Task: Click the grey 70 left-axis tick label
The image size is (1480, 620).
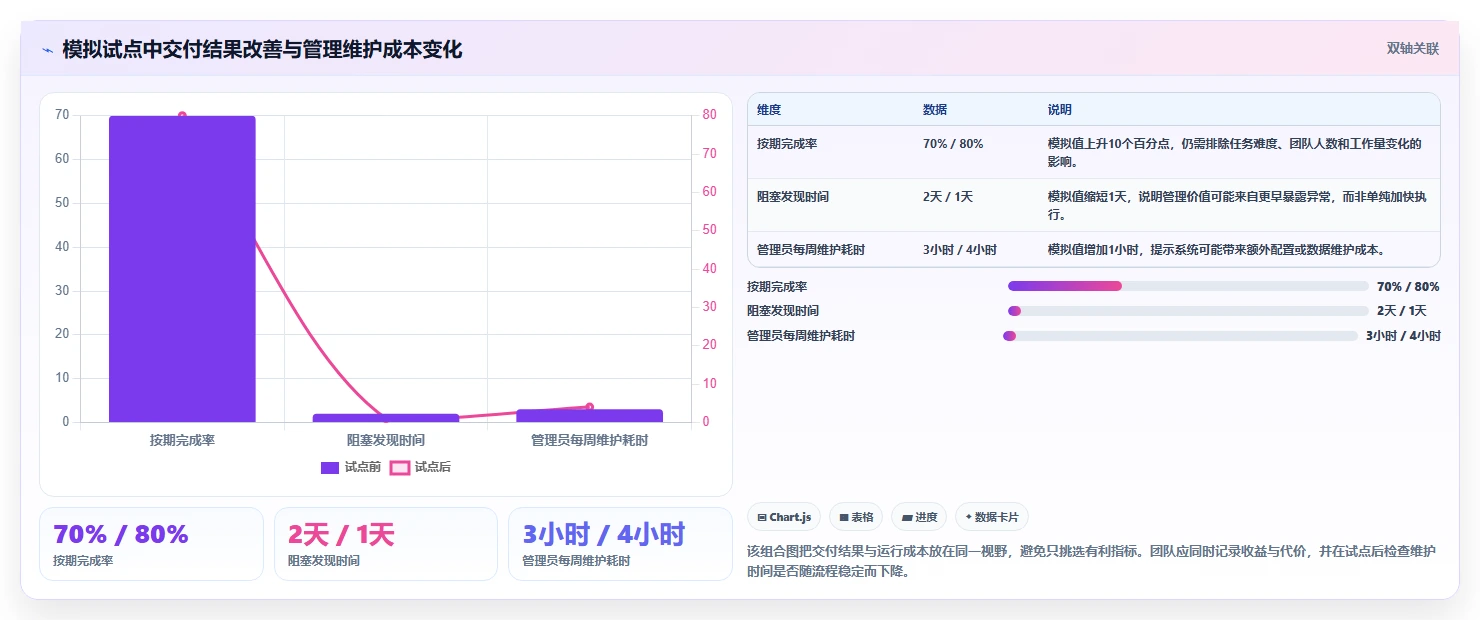Action: [x=62, y=115]
